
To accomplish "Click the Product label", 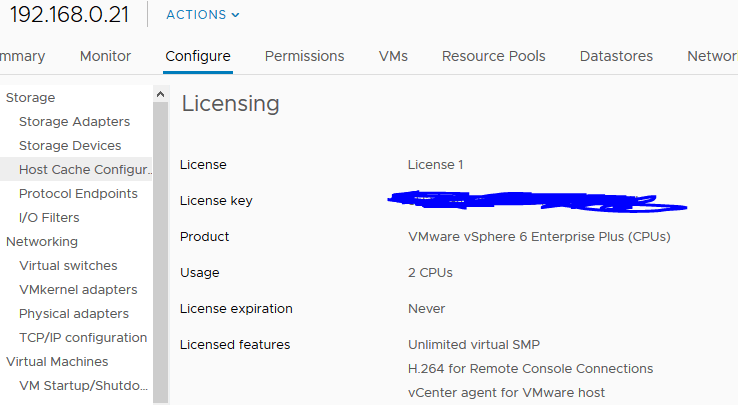I will [x=204, y=236].
